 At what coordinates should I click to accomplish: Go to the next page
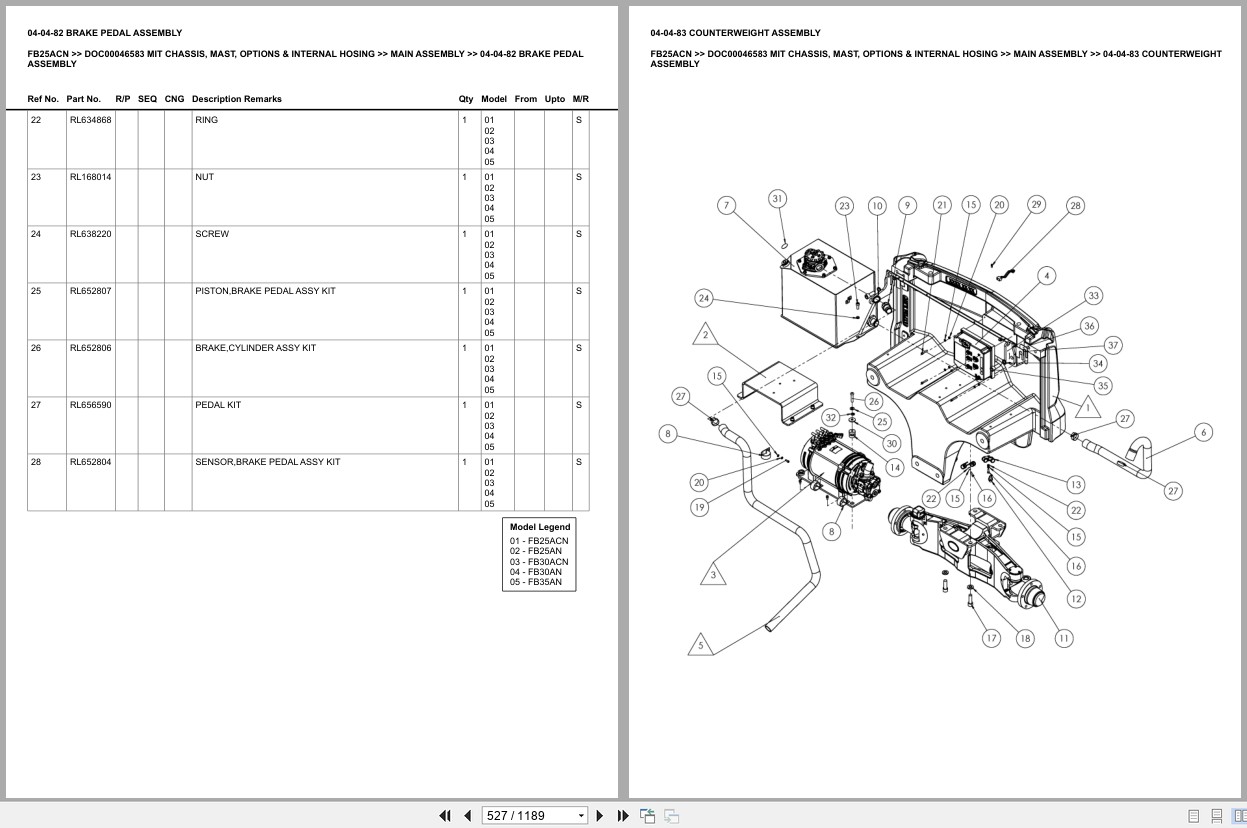click(x=600, y=816)
